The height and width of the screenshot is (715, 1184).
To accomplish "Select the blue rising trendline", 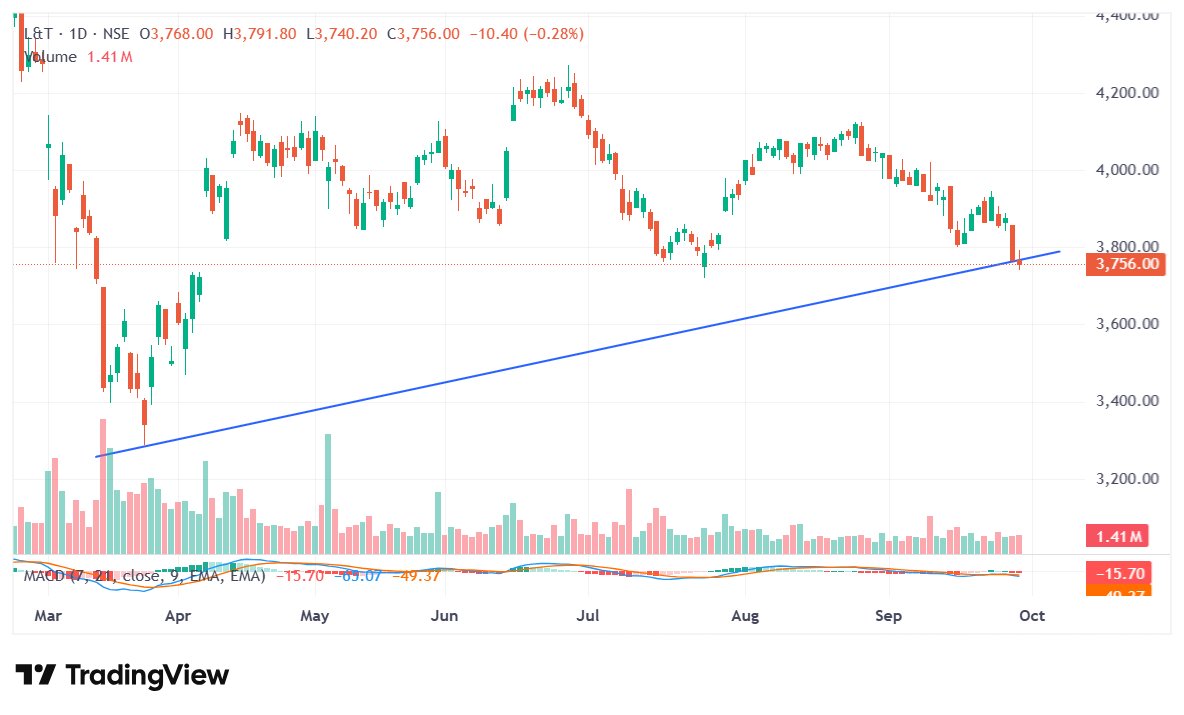I will pyautogui.click(x=578, y=354).
